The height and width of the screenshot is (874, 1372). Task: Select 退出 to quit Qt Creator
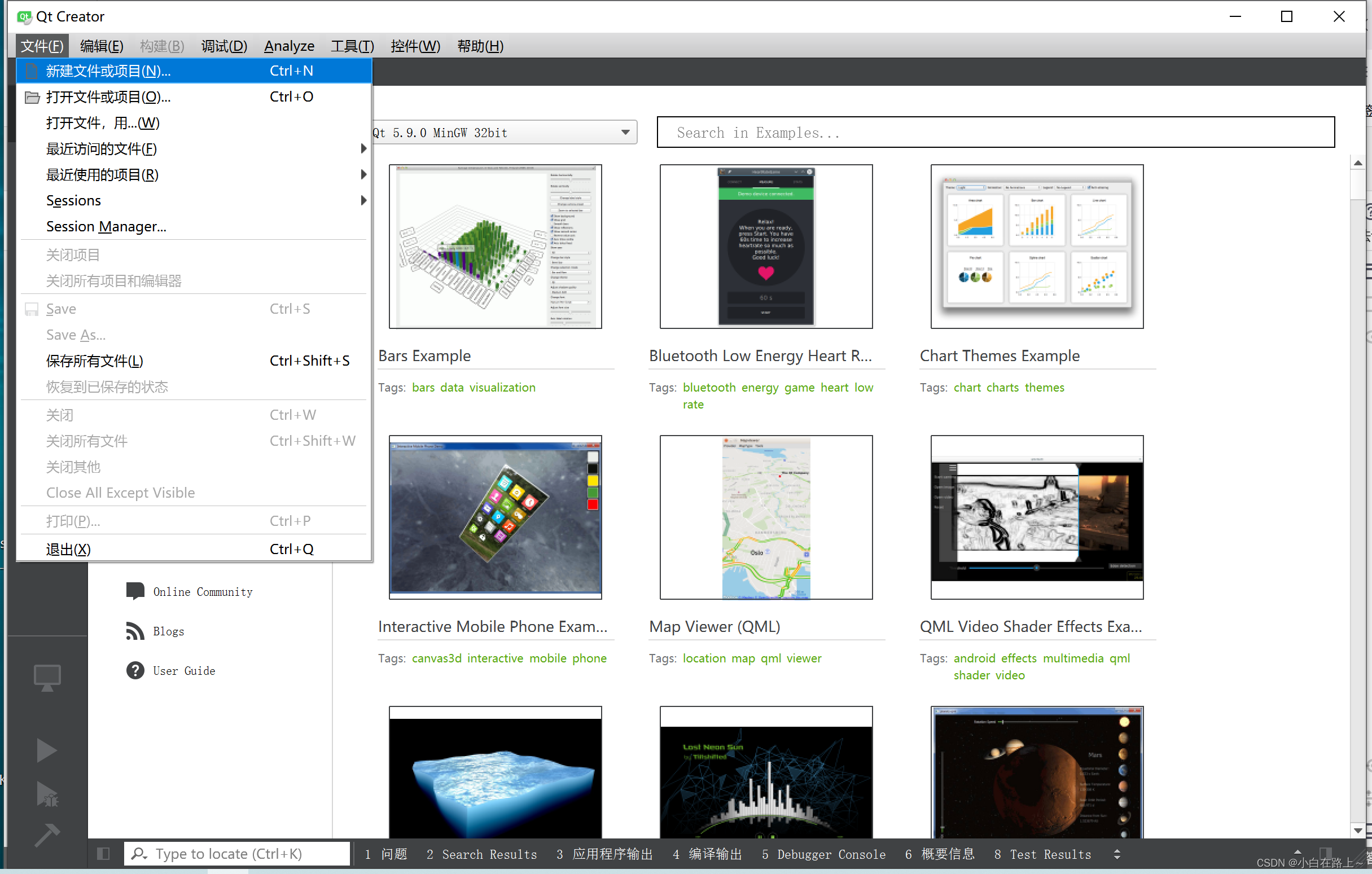click(68, 548)
